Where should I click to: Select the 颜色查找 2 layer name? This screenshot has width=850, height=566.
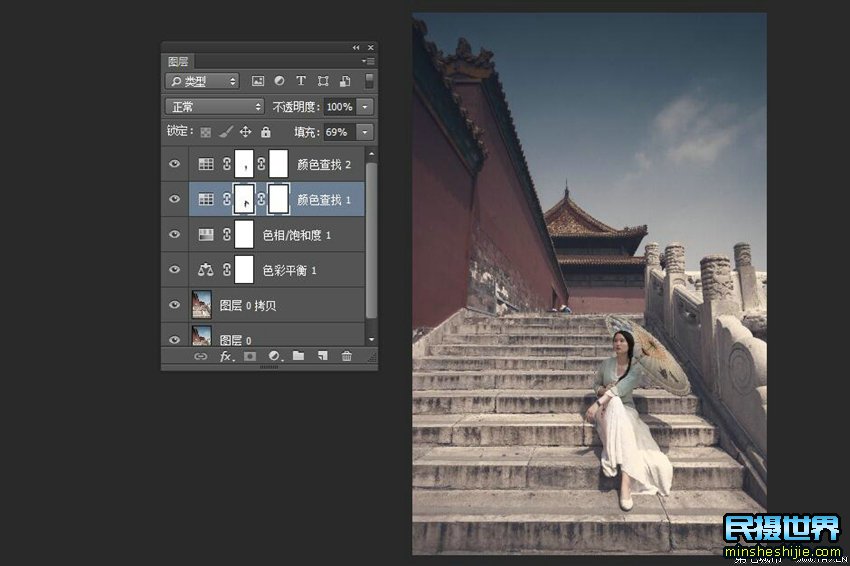point(324,164)
